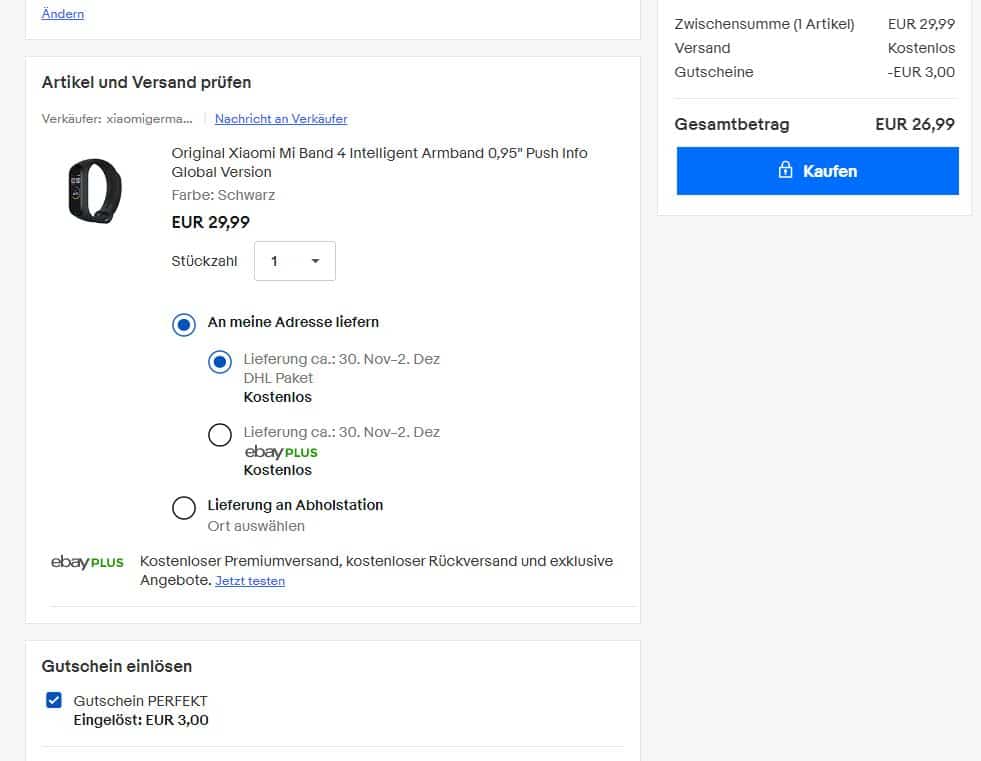This screenshot has height=761, width=981.
Task: Click the lock icon on Kaufen button
Action: coord(785,170)
